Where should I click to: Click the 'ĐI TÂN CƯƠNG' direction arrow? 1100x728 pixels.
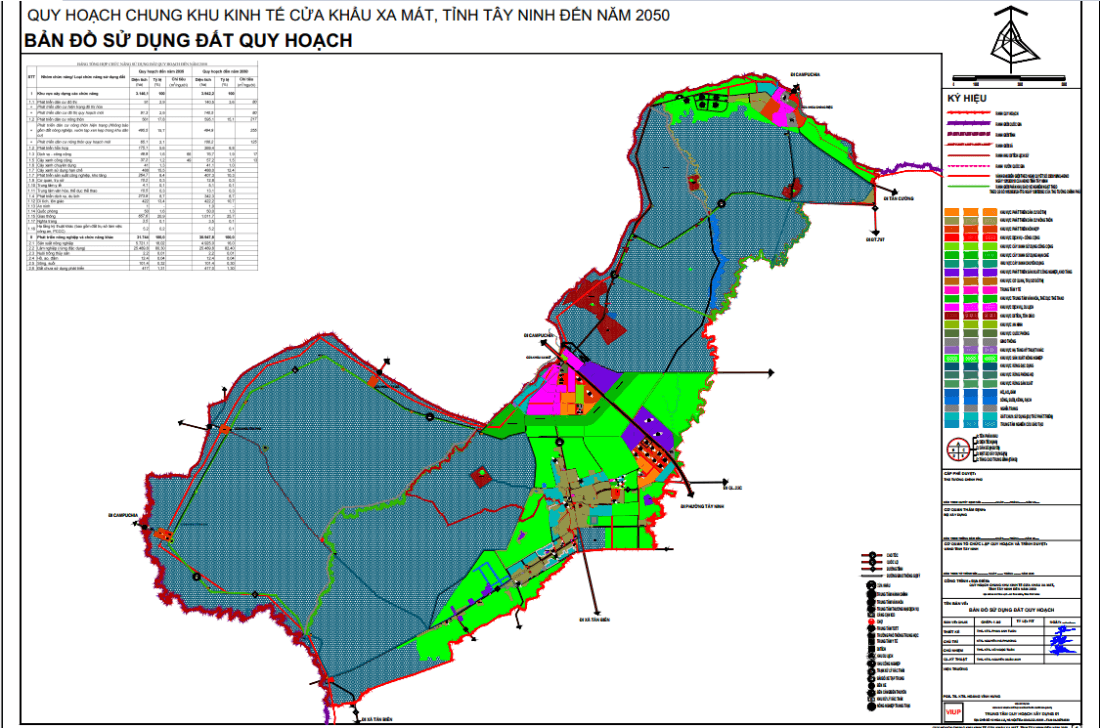pyautogui.click(x=887, y=189)
